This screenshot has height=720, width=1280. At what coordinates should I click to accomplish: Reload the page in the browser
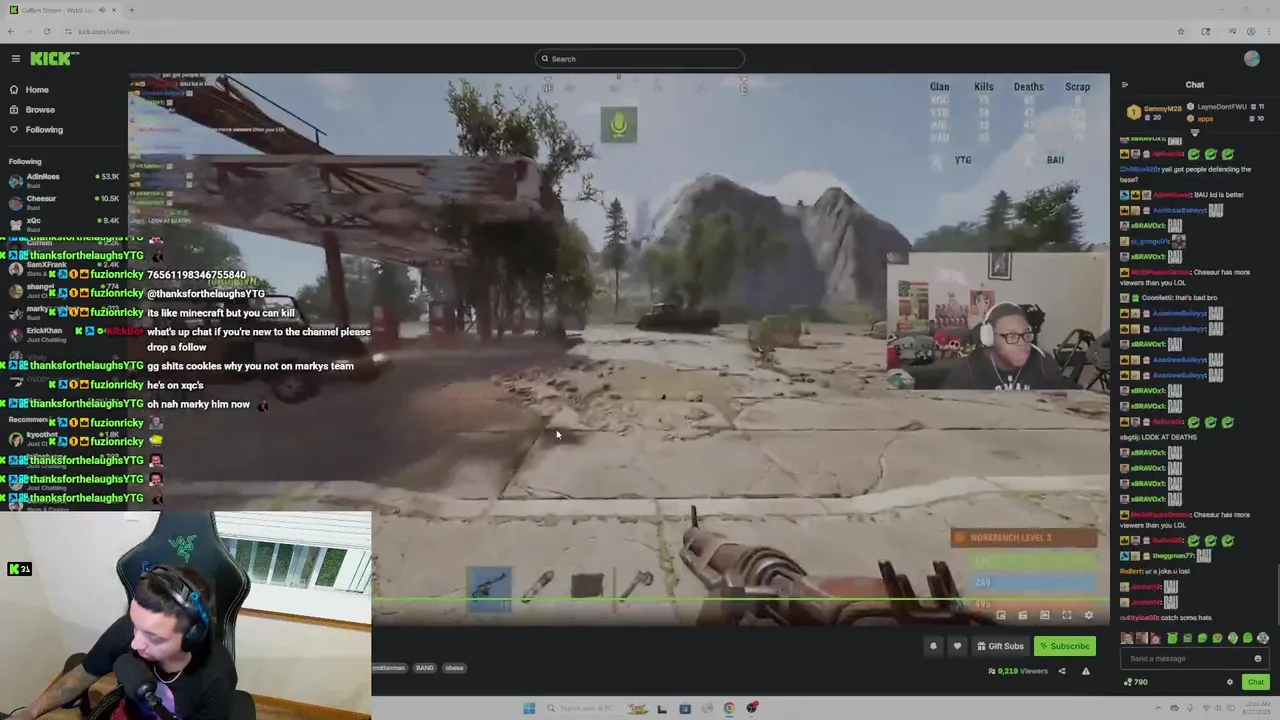click(x=47, y=31)
